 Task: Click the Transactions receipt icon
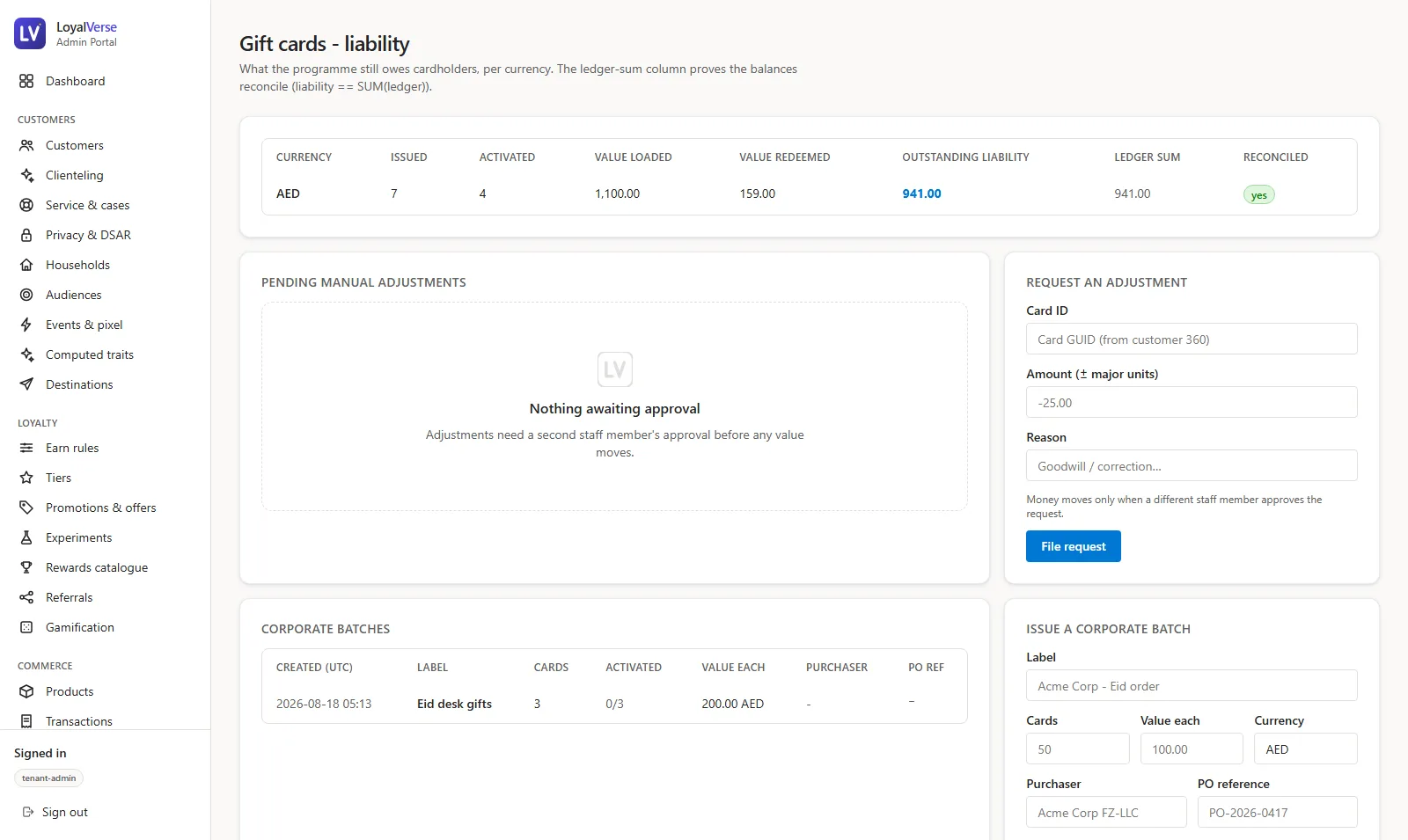click(26, 721)
